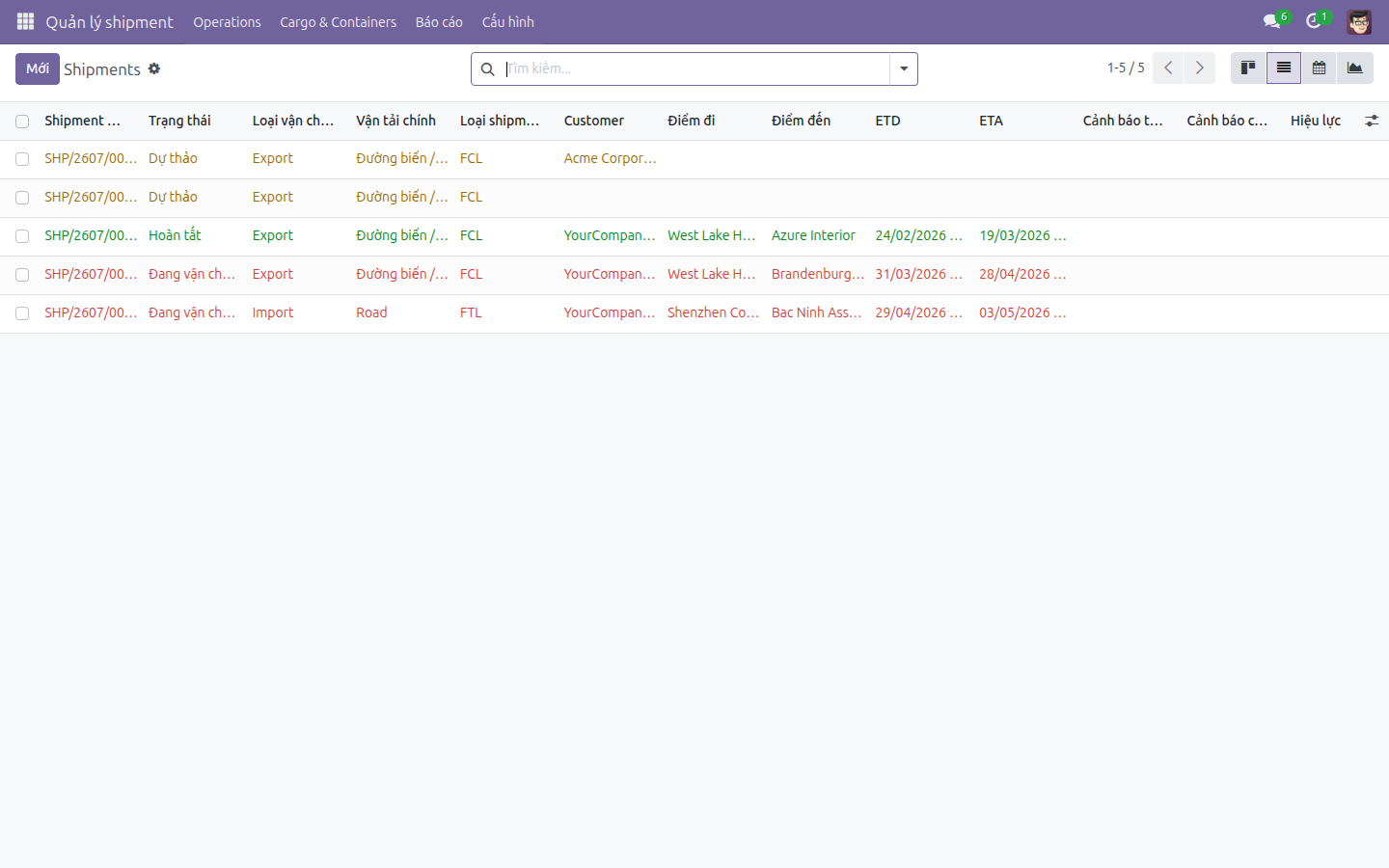Image resolution: width=1389 pixels, height=868 pixels.
Task: Open the gear actions next to Shipments
Action: point(154,69)
